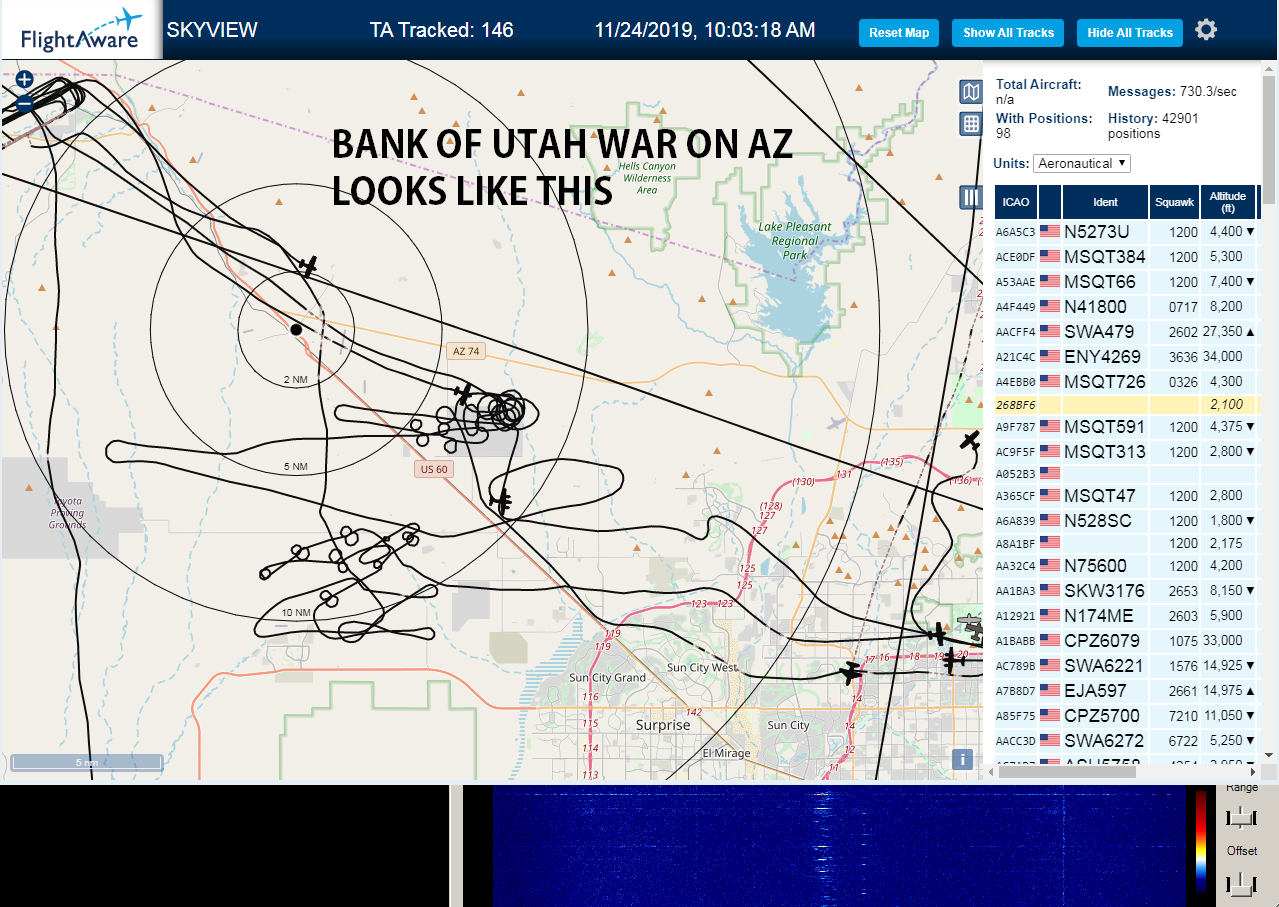
Task: Select the N41800 aircraft row
Action: [1127, 307]
